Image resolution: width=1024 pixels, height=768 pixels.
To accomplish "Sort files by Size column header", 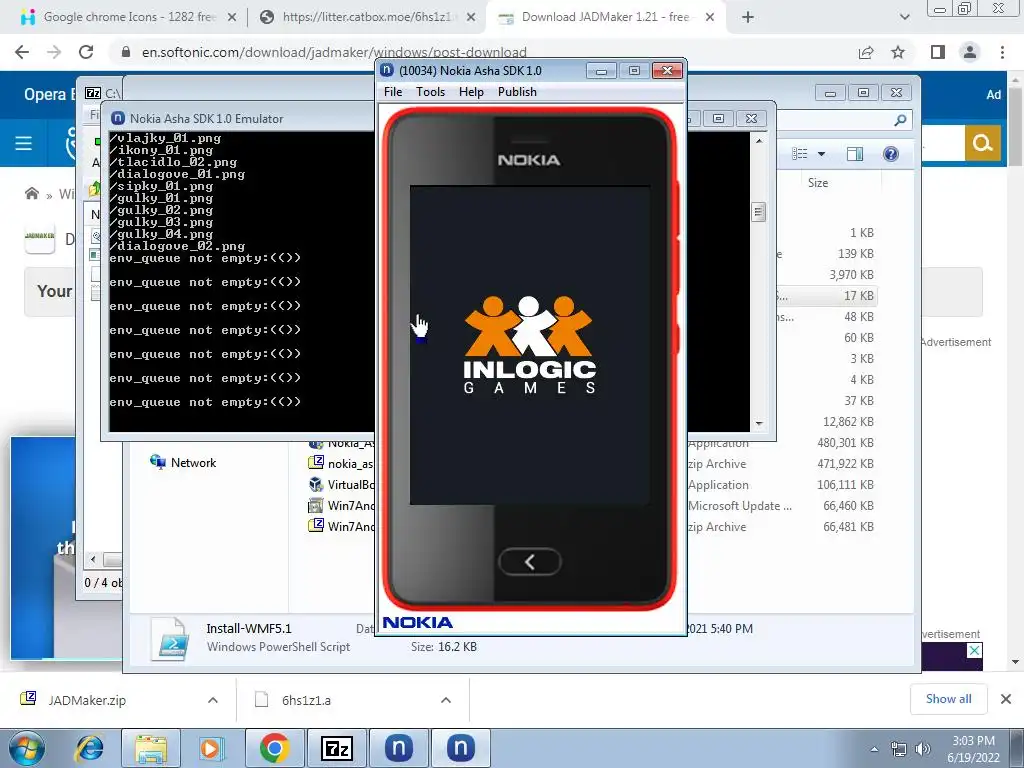I will (818, 183).
